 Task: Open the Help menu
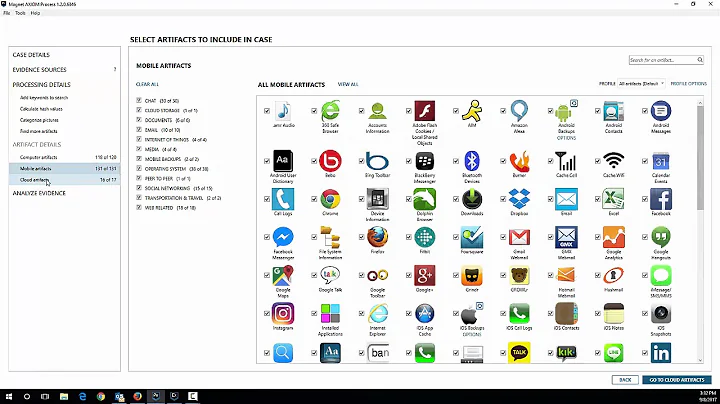[35, 13]
